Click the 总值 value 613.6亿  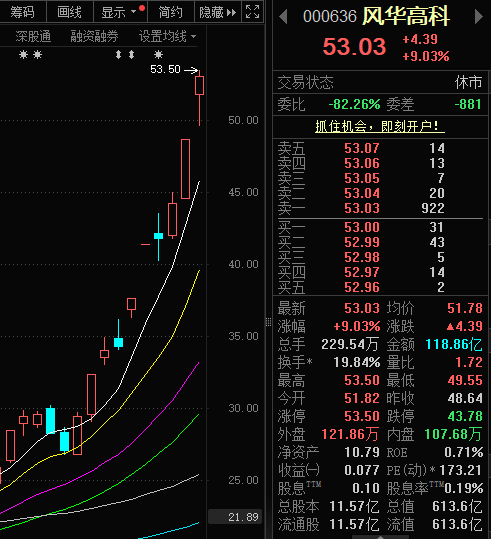click(x=457, y=506)
